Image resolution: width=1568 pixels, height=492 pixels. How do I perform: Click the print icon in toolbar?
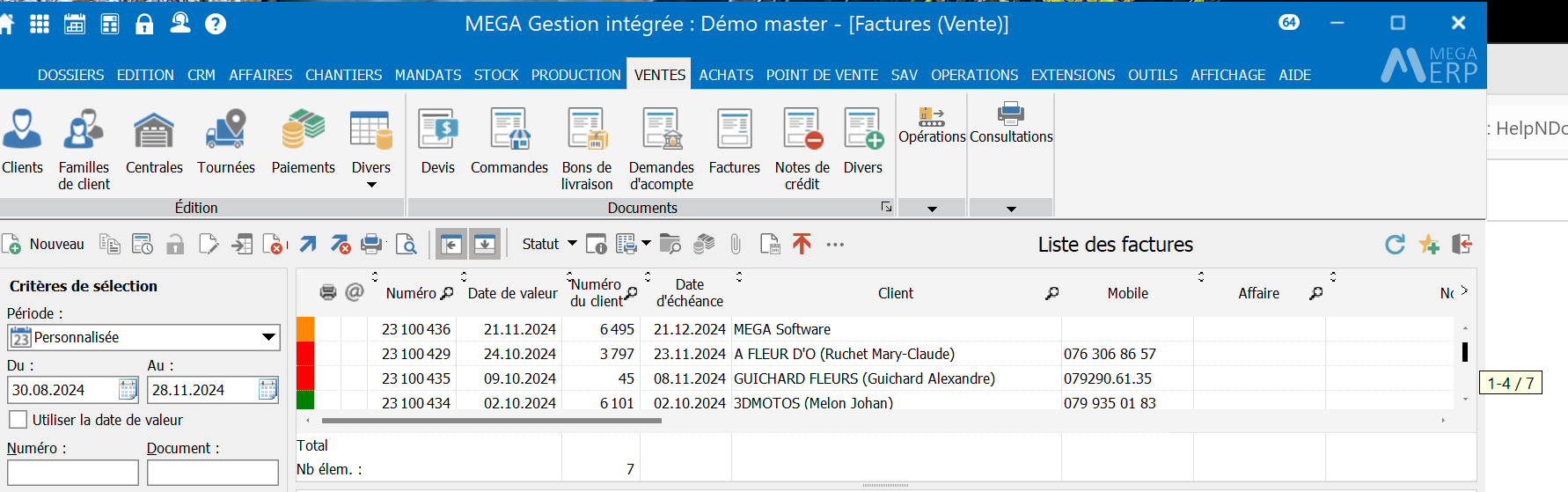coord(372,245)
